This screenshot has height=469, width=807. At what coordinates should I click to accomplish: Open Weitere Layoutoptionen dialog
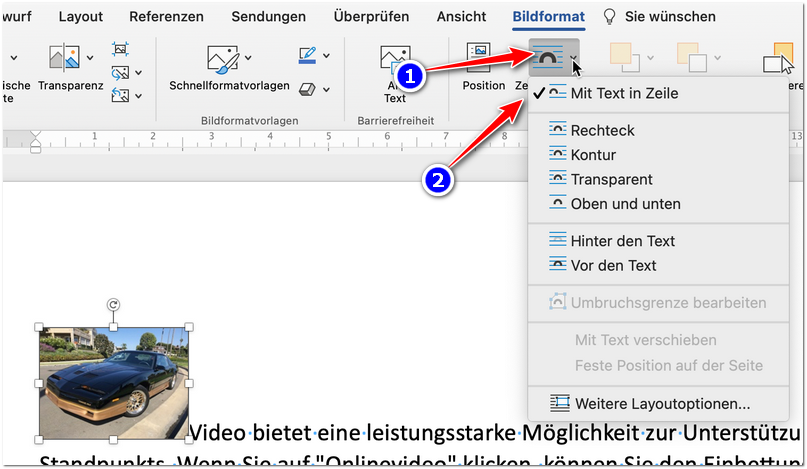pyautogui.click(x=660, y=404)
